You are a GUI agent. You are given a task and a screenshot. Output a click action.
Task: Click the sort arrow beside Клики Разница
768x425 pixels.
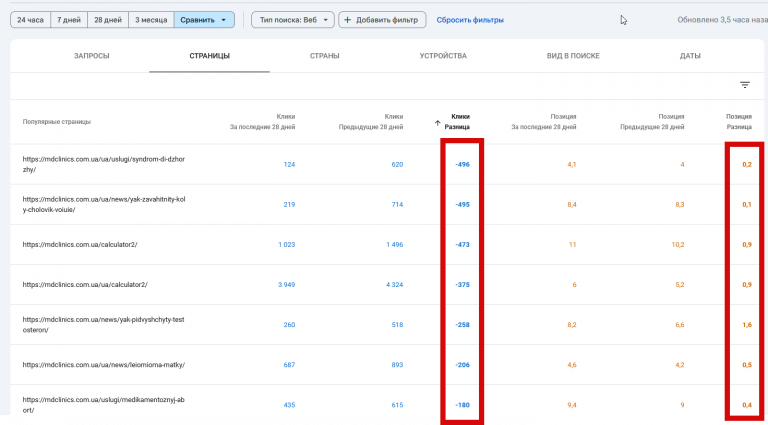coord(437,123)
